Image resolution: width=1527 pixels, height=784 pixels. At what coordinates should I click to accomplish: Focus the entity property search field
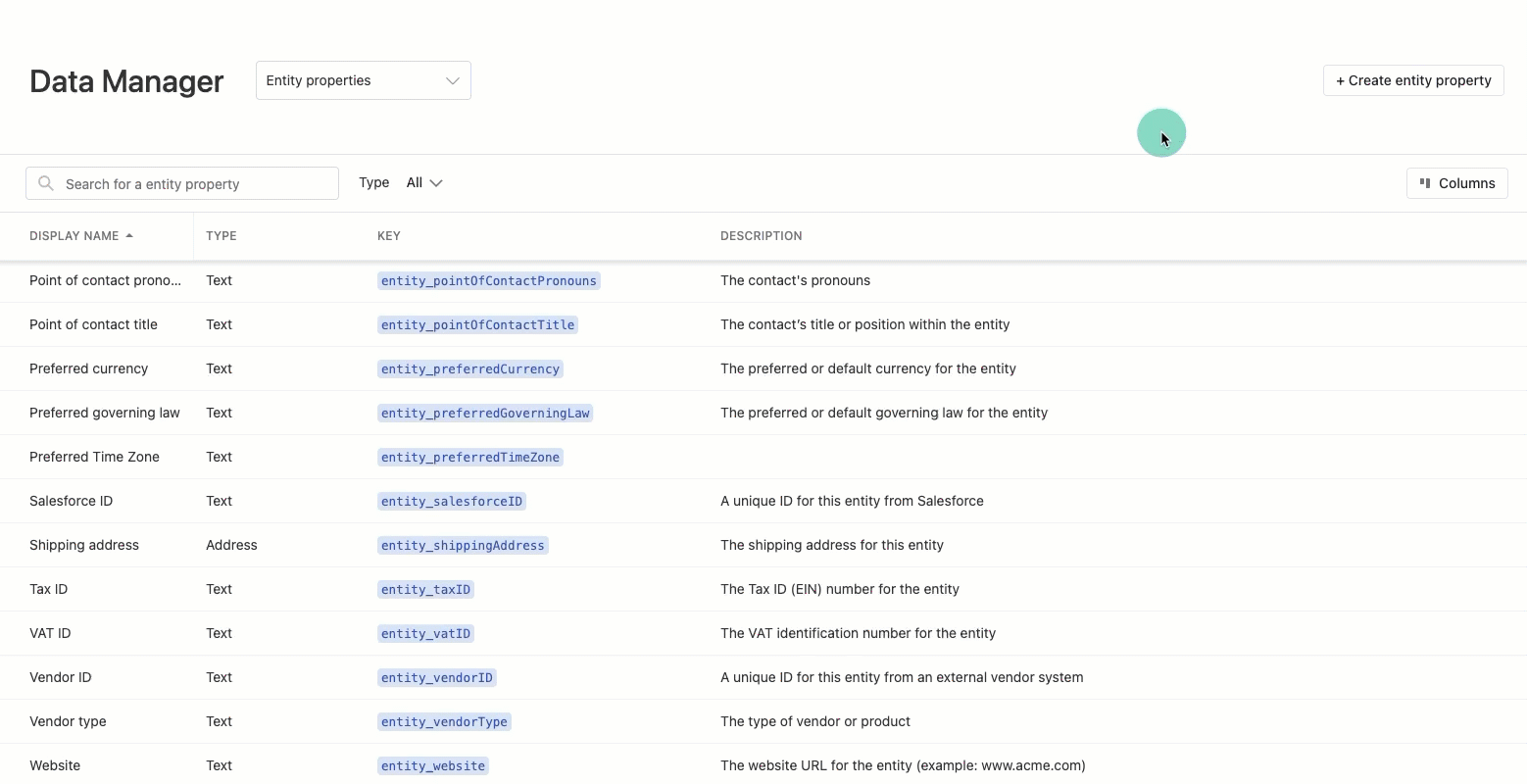pyautogui.click(x=182, y=183)
